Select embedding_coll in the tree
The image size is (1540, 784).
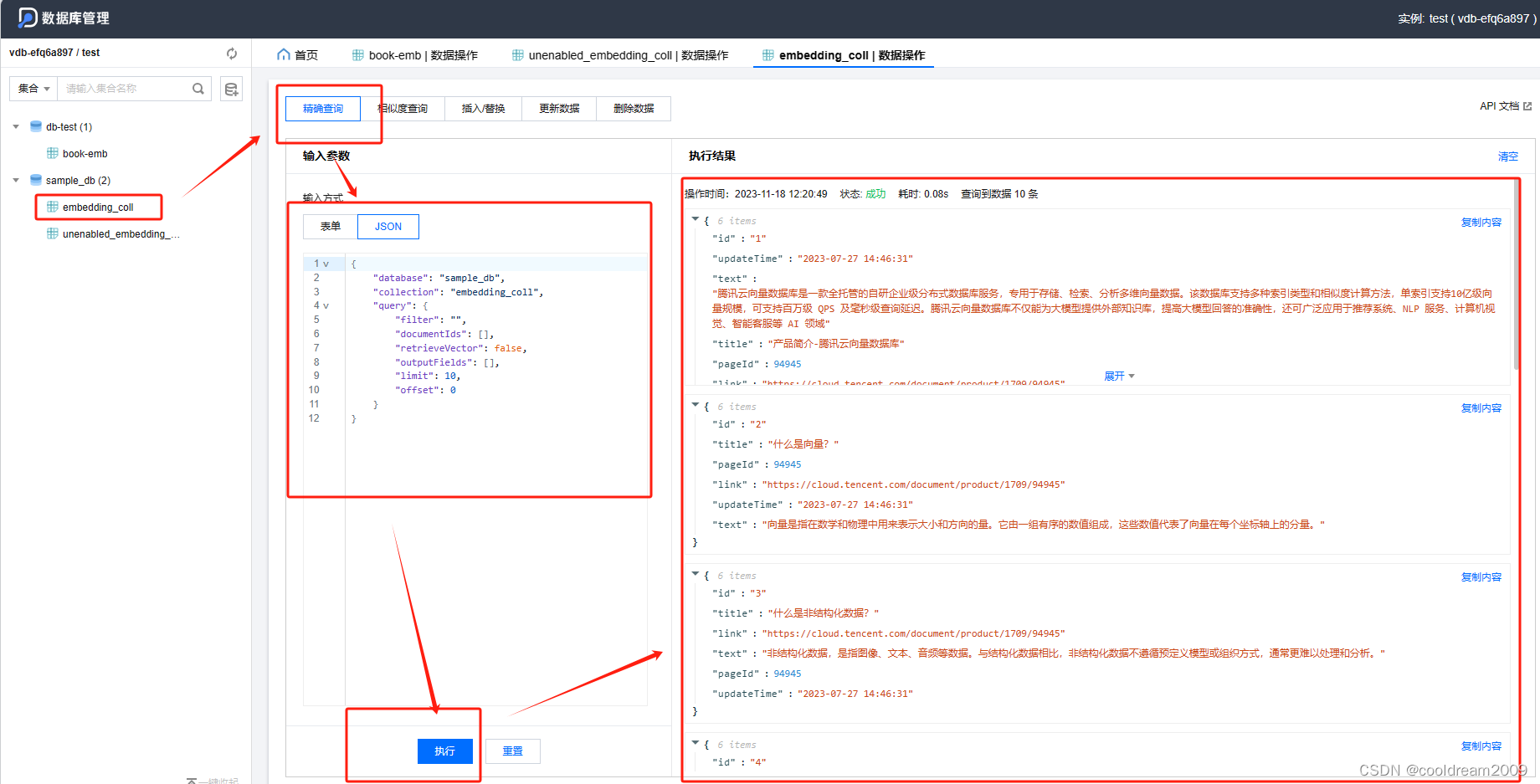pos(98,208)
